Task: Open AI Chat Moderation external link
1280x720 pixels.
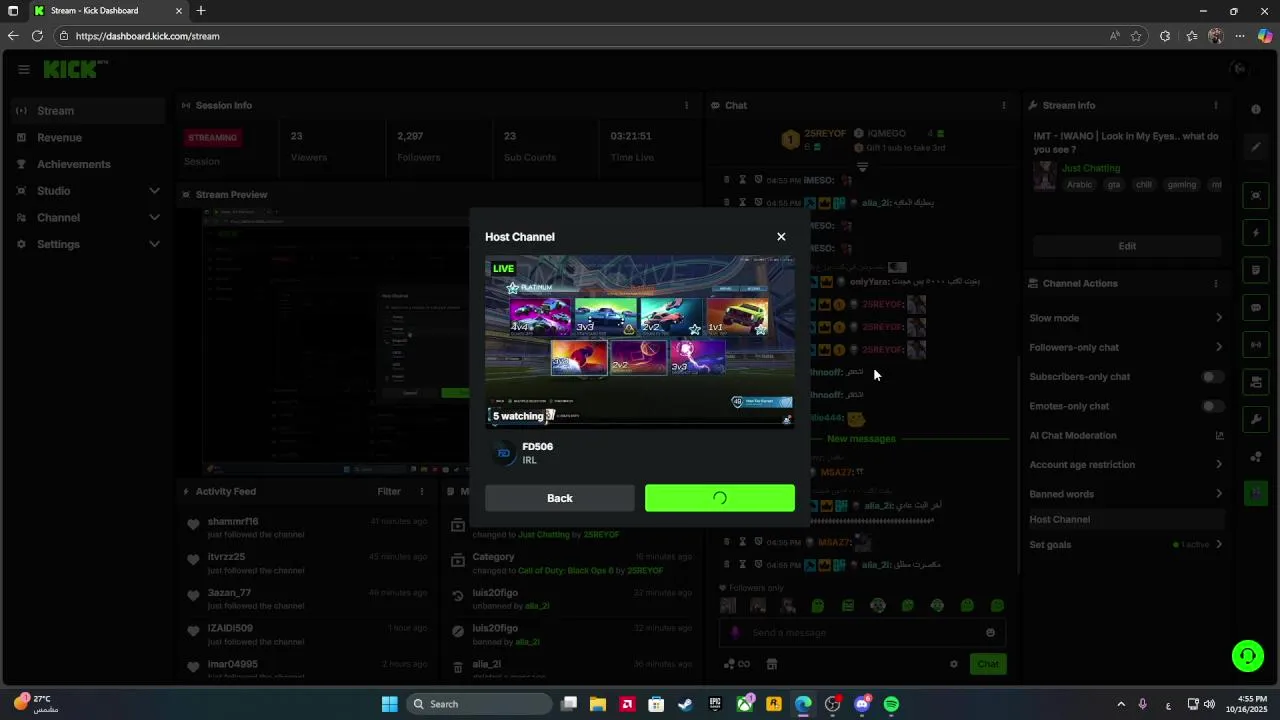Action: click(1219, 435)
